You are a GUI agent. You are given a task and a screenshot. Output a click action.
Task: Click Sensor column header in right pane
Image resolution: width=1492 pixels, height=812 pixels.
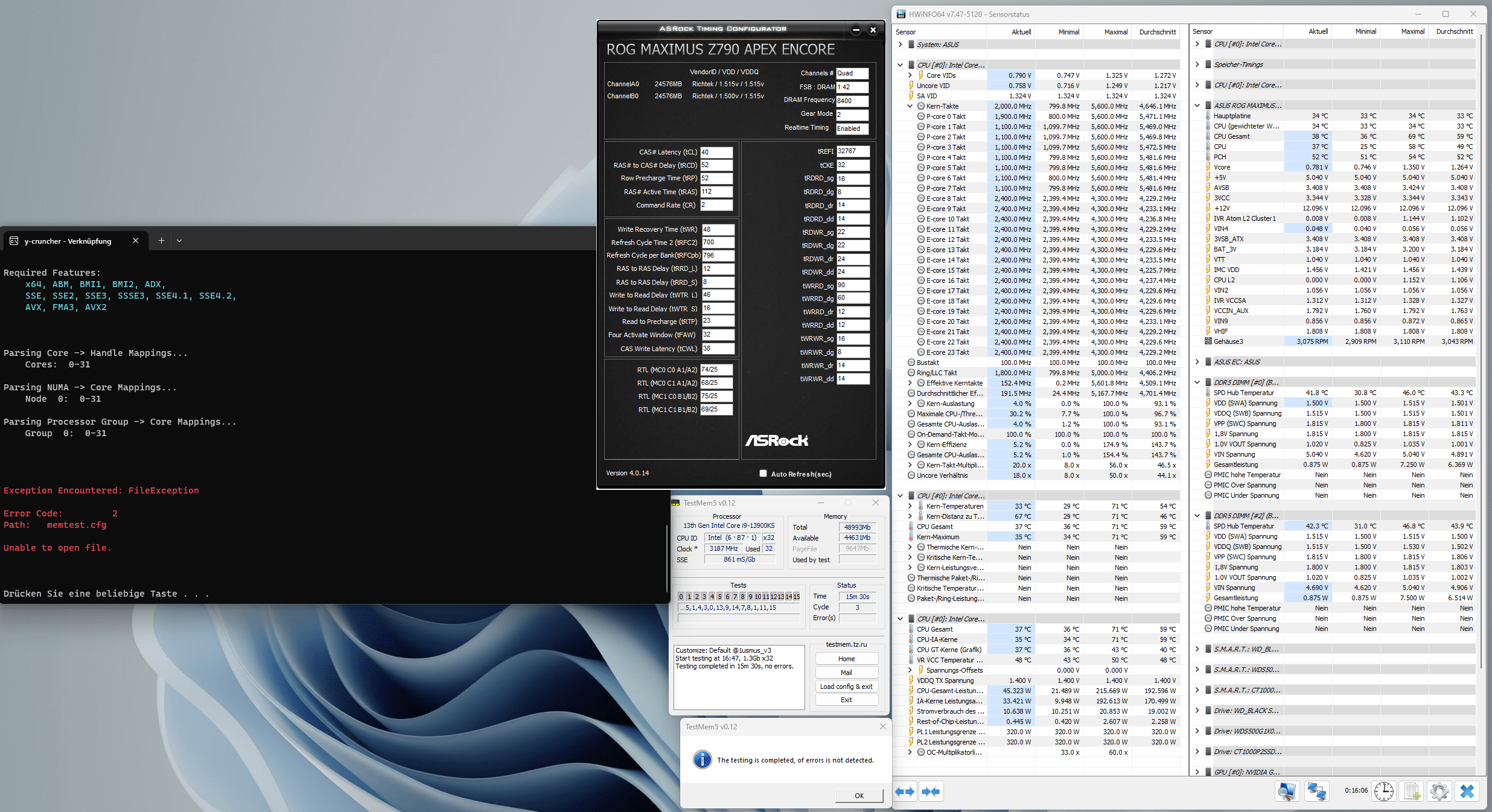(x=1236, y=32)
